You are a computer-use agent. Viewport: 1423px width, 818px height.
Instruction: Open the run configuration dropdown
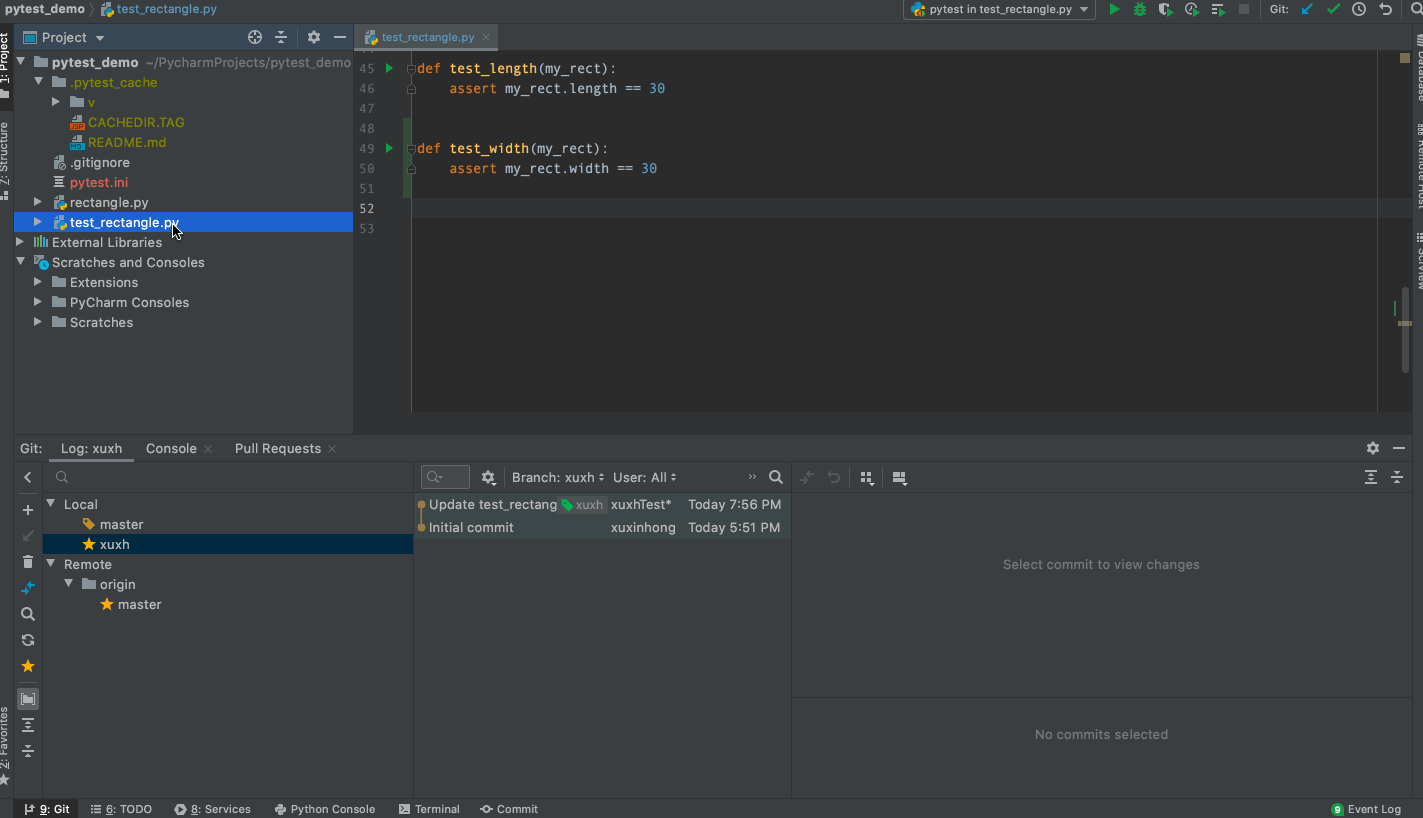click(x=1000, y=9)
